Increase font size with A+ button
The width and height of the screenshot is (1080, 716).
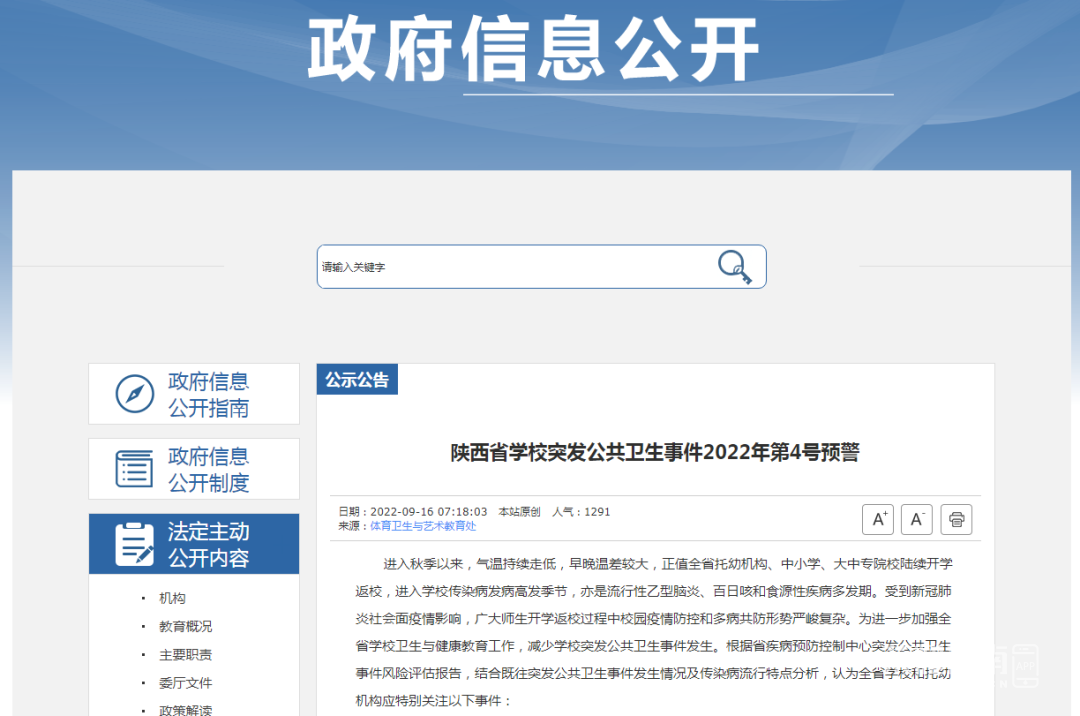(878, 519)
